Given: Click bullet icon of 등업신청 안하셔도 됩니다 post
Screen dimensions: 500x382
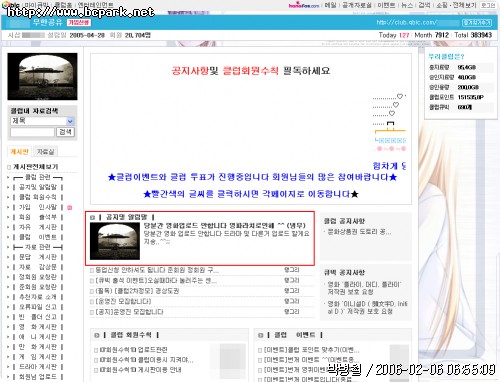Looking at the screenshot, I should click(x=92, y=270).
